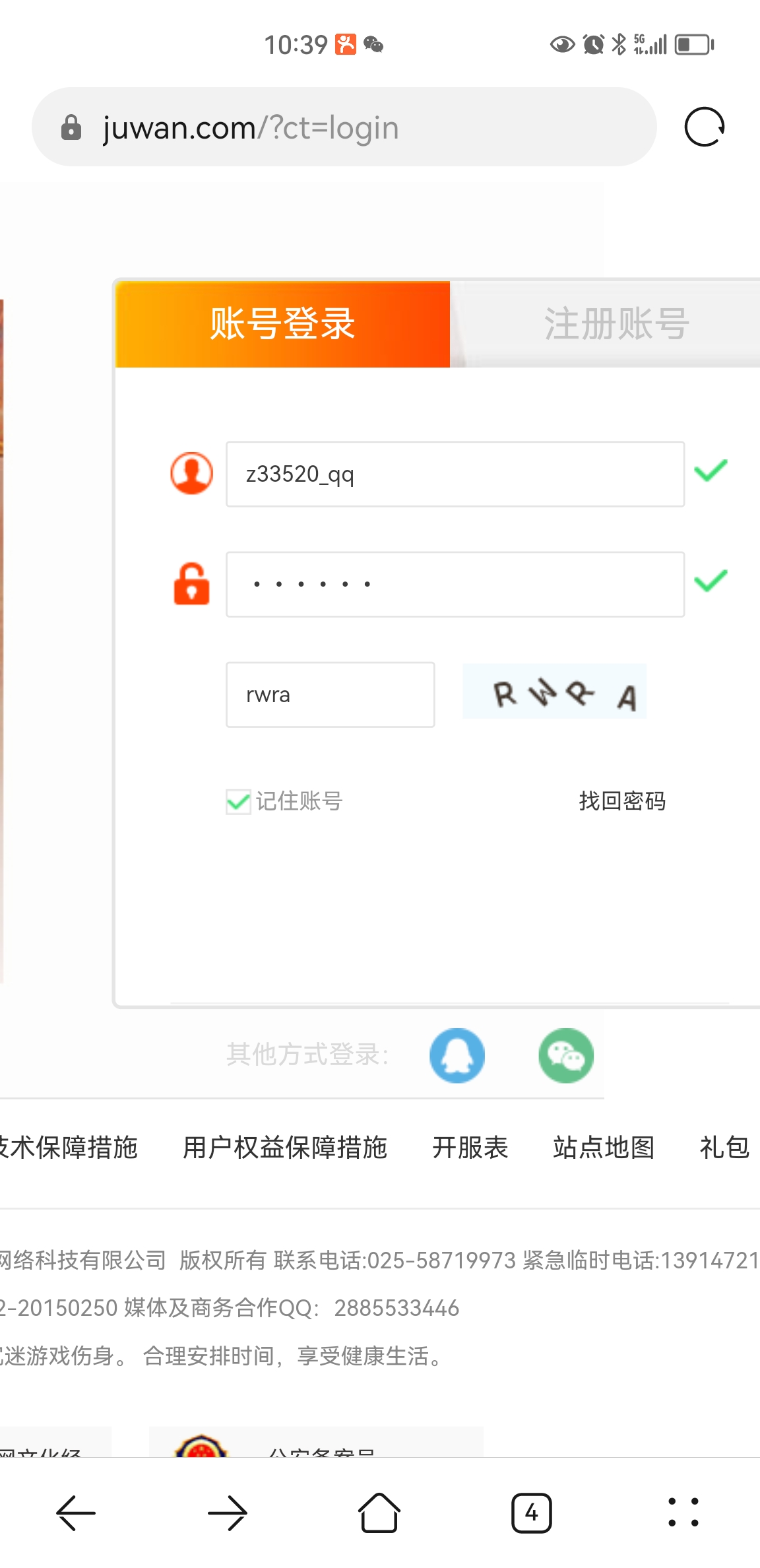The height and width of the screenshot is (1568, 760).
Task: Open the 站点地图 footer link
Action: click(604, 1148)
